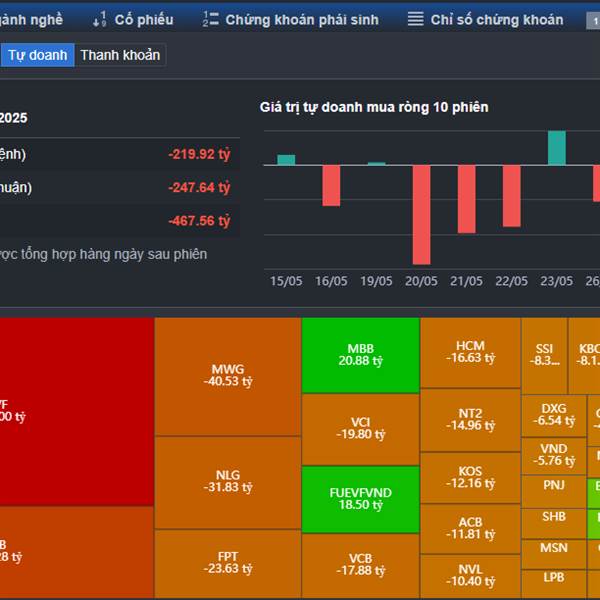600x600 pixels.
Task: Select the VCI -19.80 tỷ tile
Action: coord(360,429)
